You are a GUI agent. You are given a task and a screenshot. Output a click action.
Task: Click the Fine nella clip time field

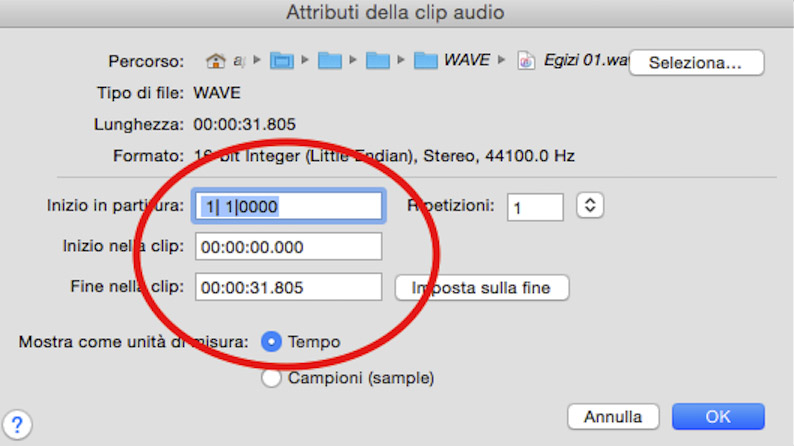coord(289,287)
